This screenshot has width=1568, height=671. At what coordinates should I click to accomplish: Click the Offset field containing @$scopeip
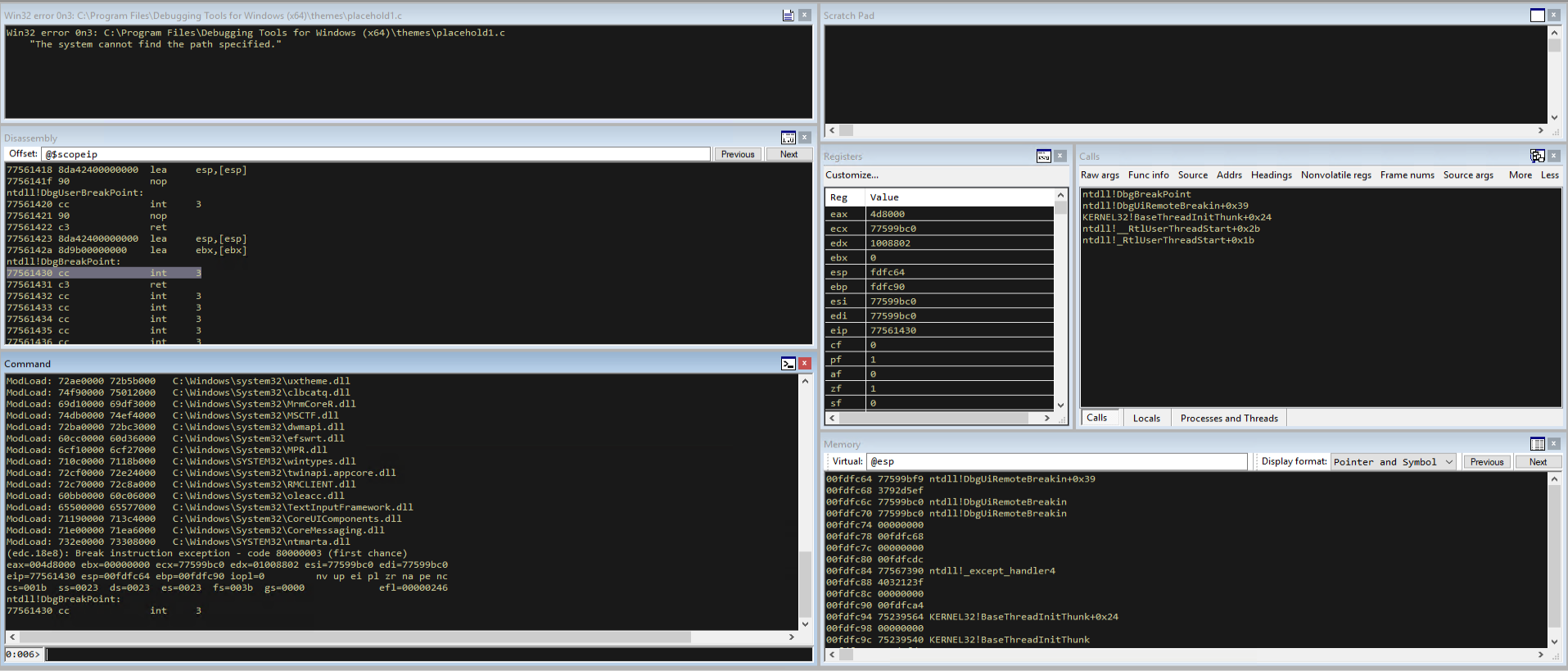(376, 154)
